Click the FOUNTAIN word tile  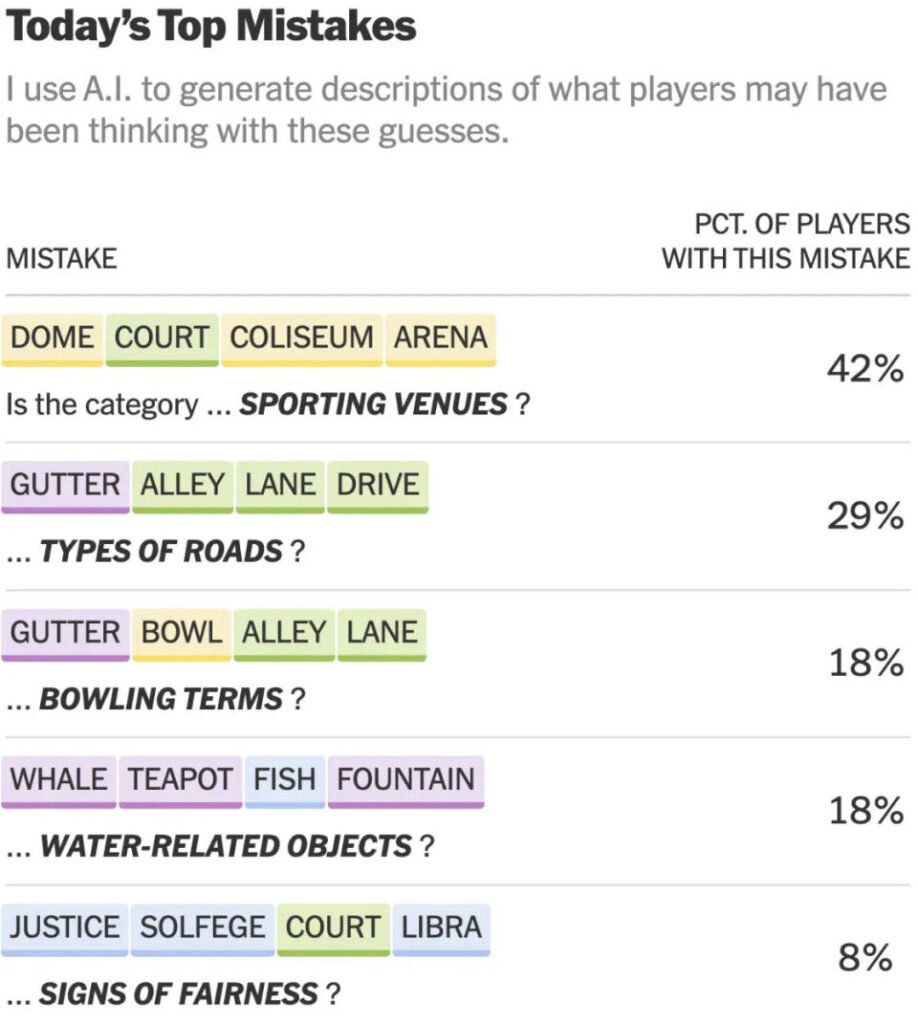406,781
